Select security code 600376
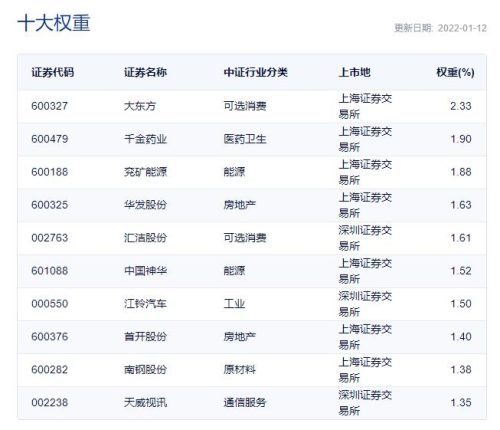This screenshot has height=430, width=500. point(50,337)
